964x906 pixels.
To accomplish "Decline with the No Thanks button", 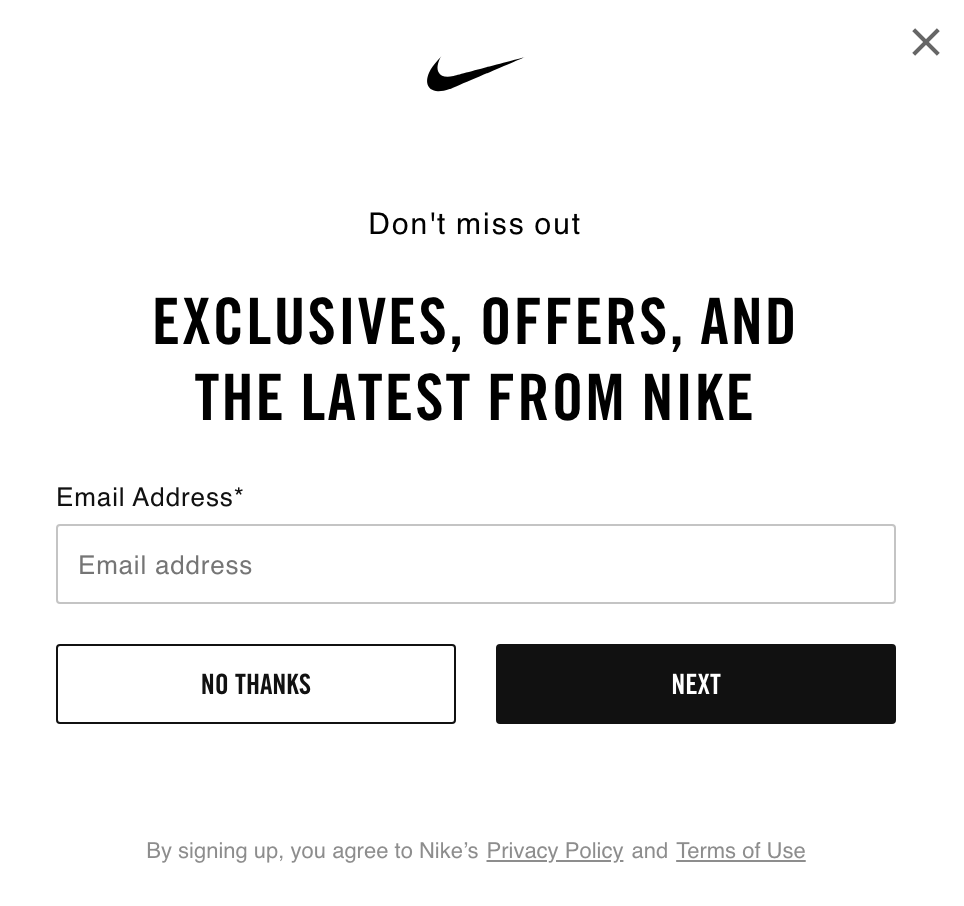I will click(x=256, y=684).
